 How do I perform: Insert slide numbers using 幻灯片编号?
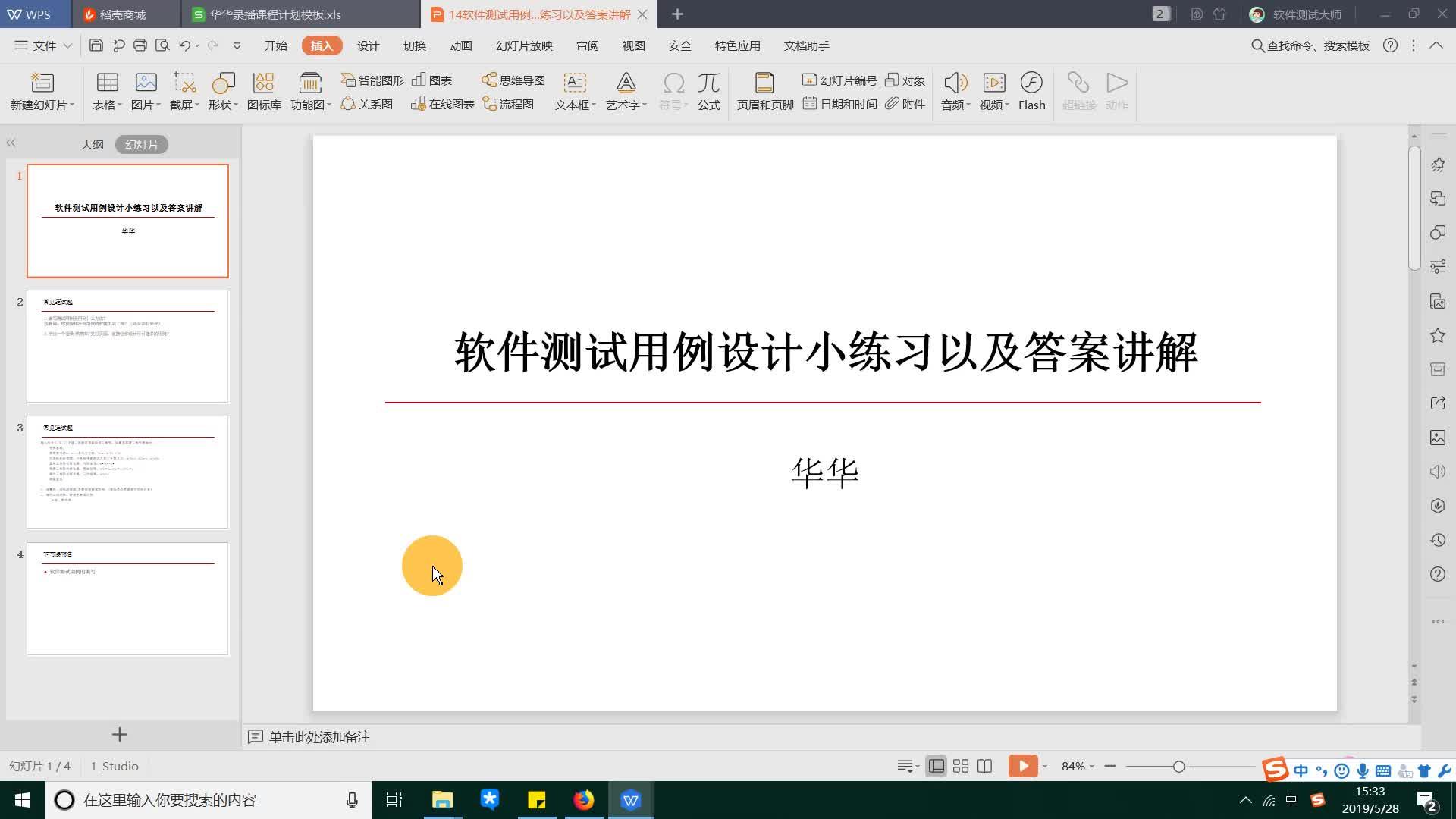pos(839,80)
